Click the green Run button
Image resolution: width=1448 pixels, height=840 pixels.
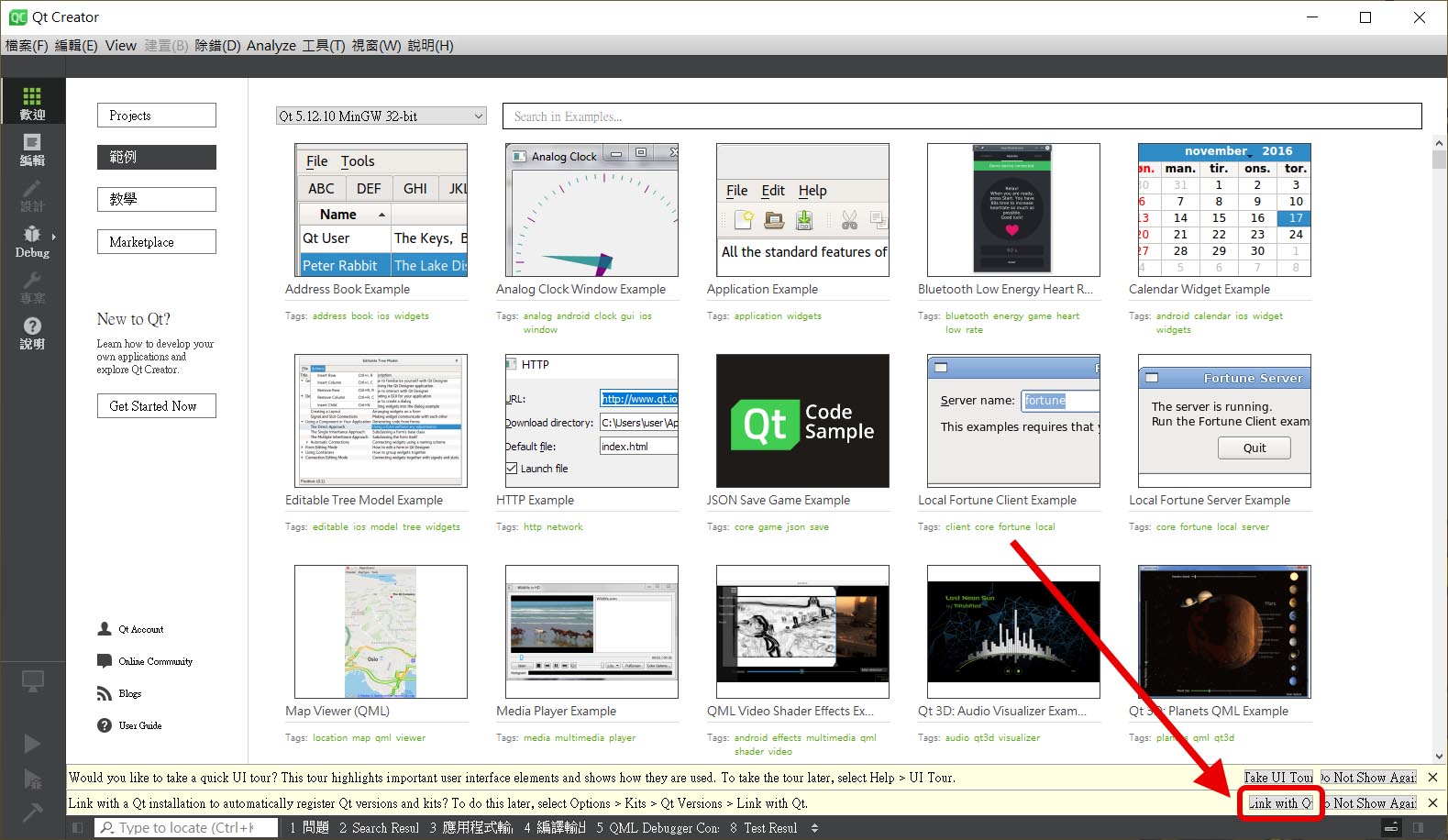(x=32, y=743)
